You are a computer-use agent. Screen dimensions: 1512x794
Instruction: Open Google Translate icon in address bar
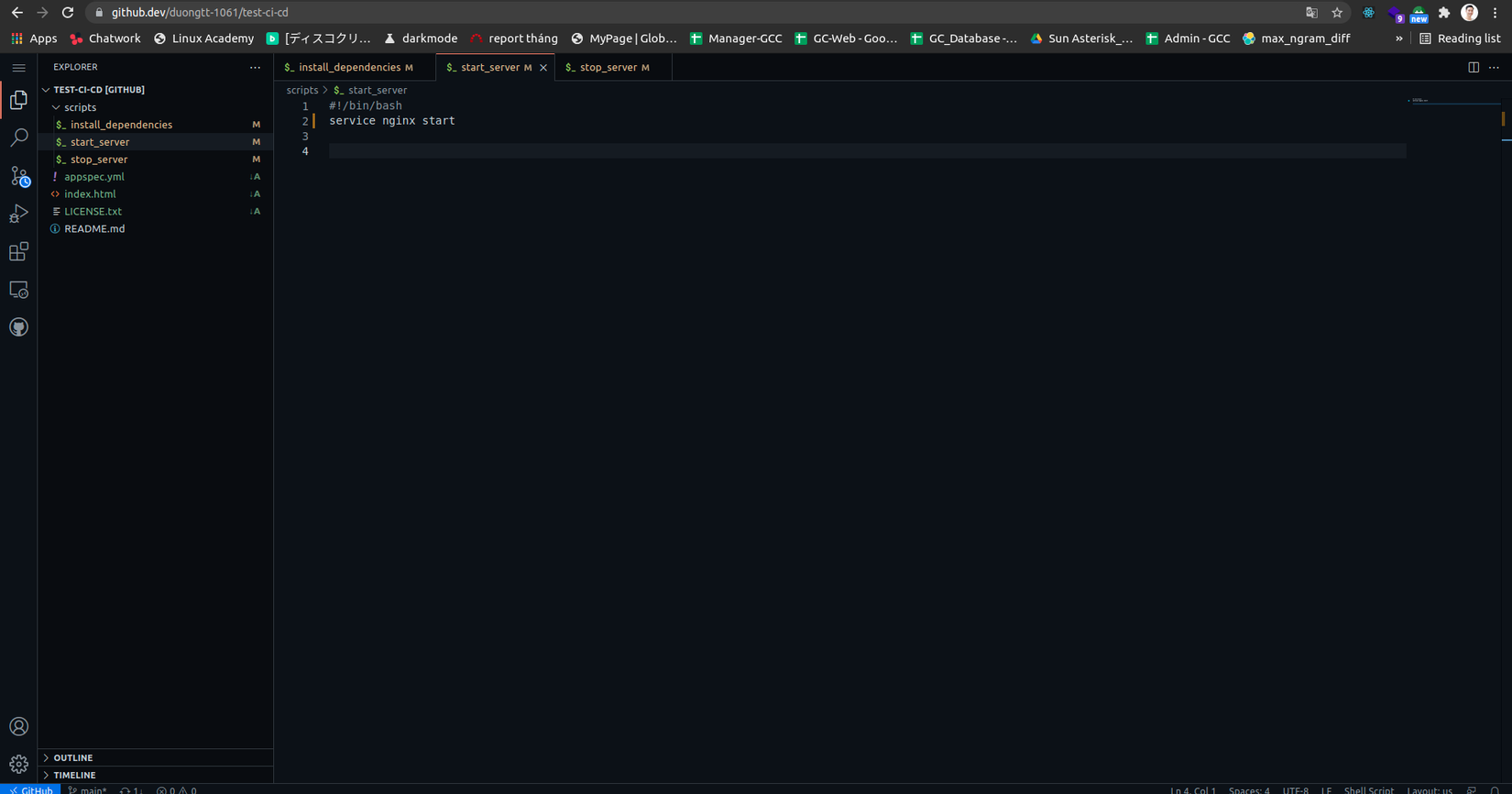(1311, 13)
